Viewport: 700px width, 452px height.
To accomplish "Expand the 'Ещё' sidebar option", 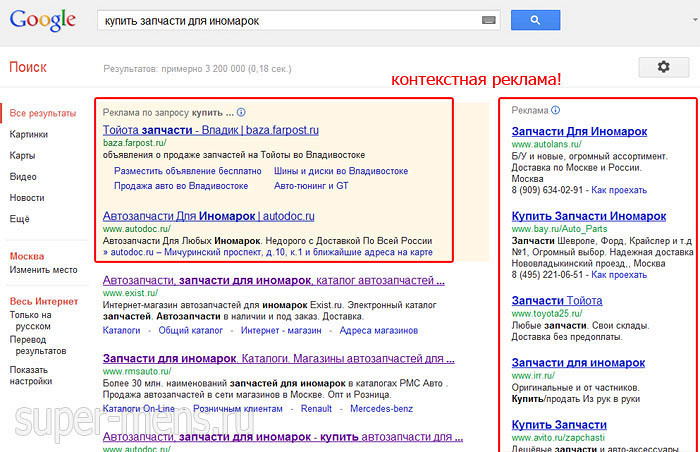I will click(x=20, y=219).
